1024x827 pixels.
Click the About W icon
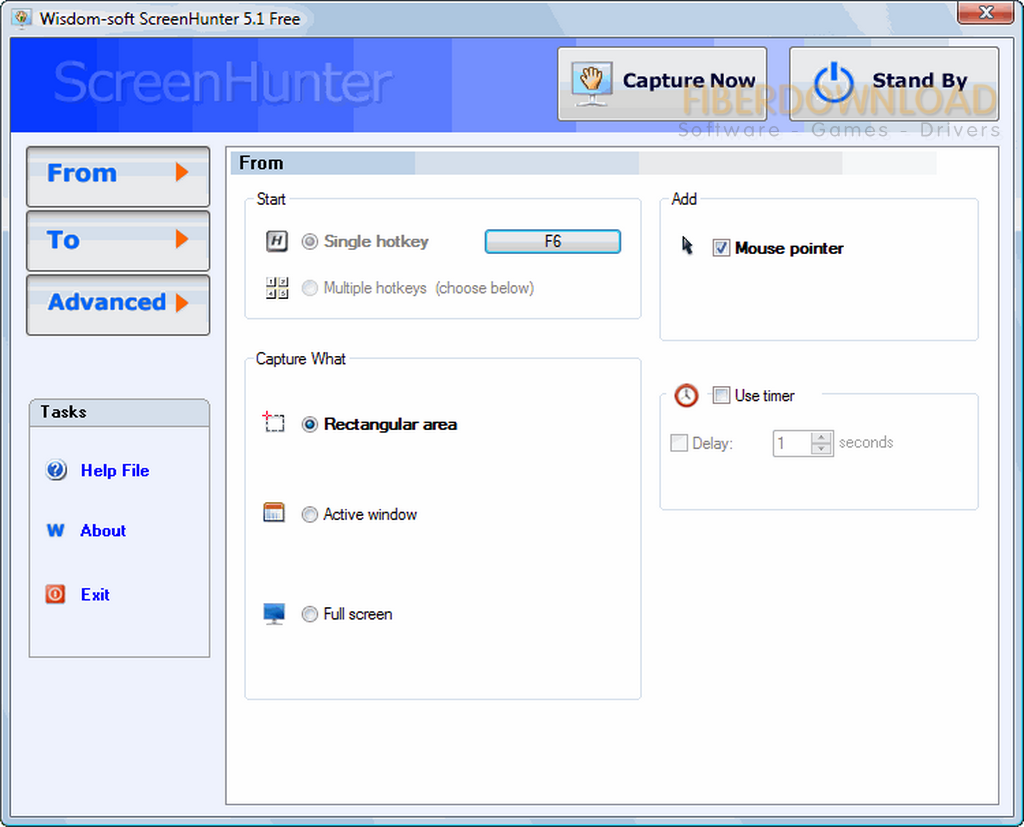coord(56,530)
